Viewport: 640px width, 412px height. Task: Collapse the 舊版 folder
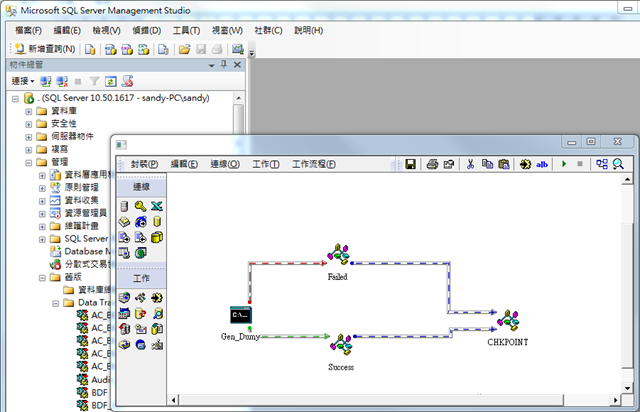(42, 278)
